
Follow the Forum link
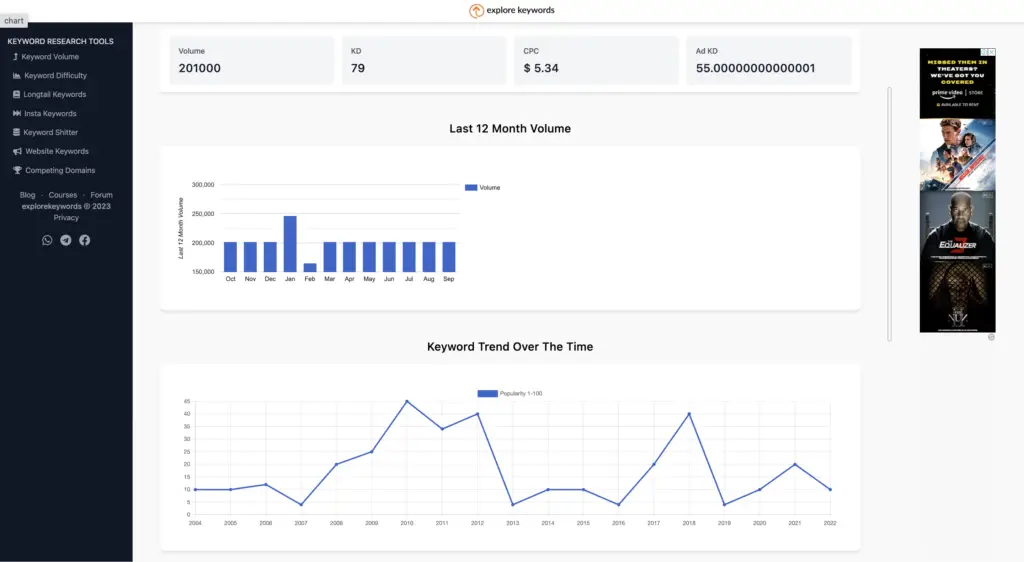click(x=101, y=195)
